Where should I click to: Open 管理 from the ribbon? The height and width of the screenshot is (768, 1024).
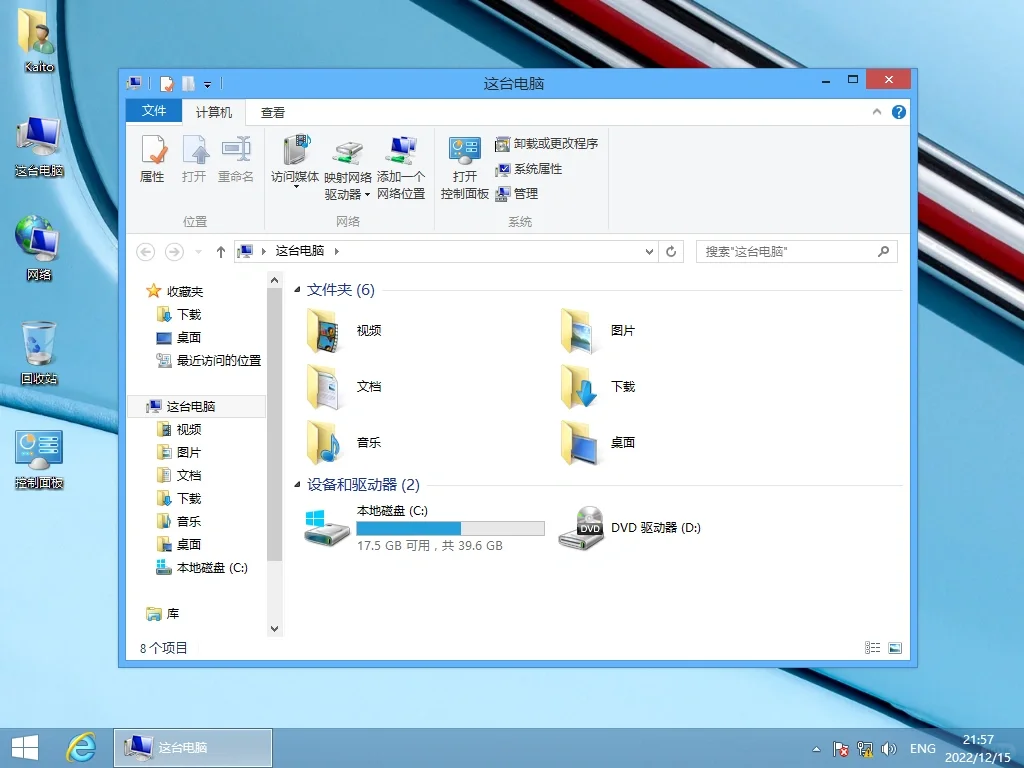(516, 194)
